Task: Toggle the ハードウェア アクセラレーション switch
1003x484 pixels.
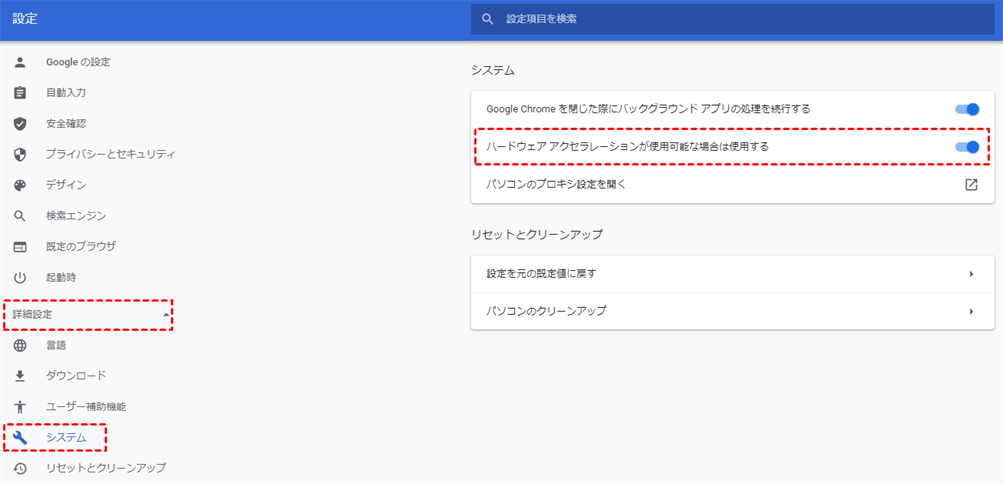Action: [x=967, y=147]
